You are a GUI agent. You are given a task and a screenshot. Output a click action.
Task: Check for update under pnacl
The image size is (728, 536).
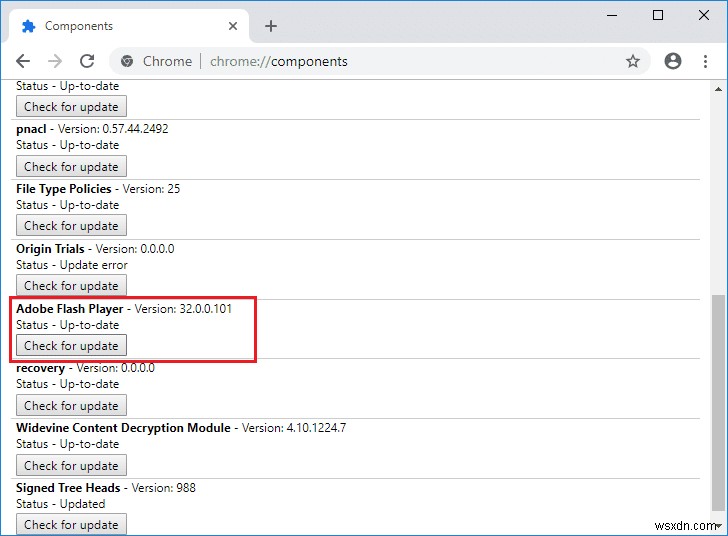[x=71, y=167]
